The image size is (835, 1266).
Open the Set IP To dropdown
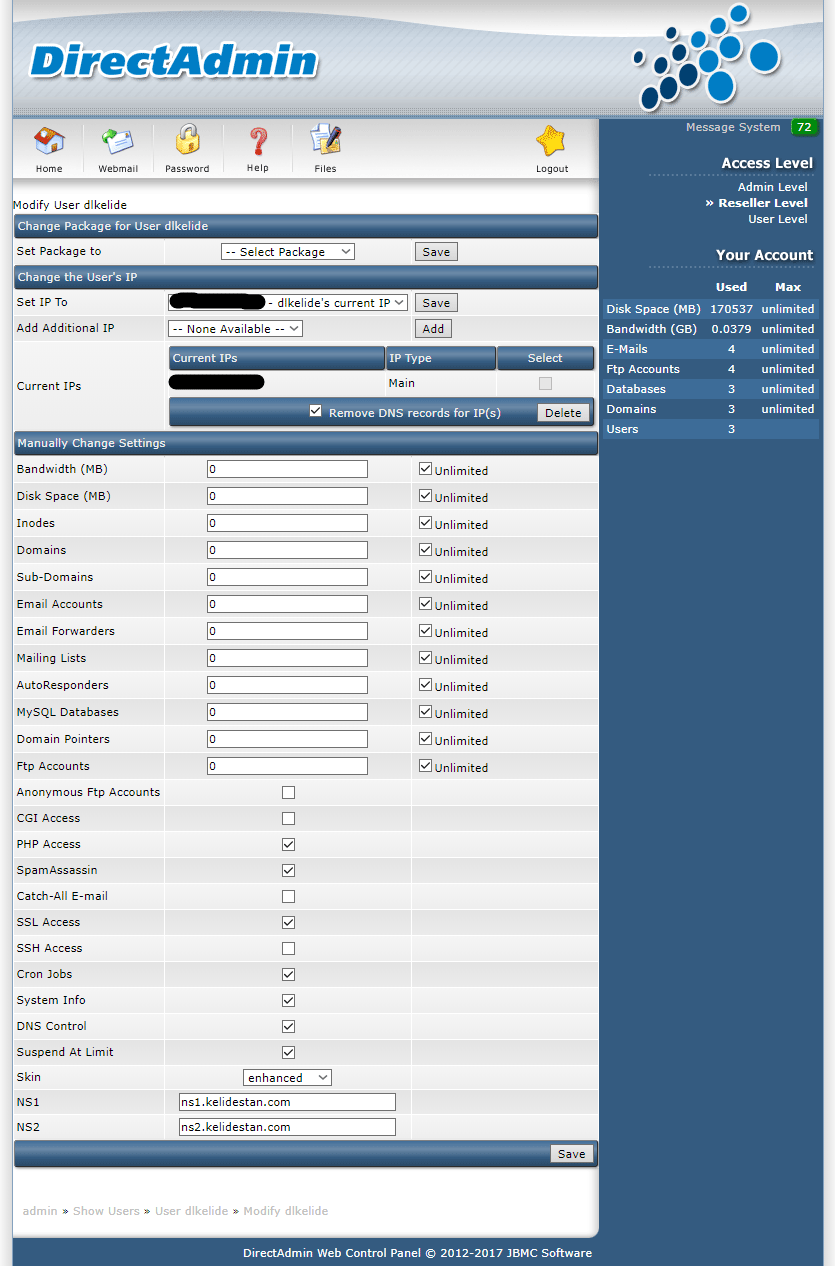tap(288, 302)
